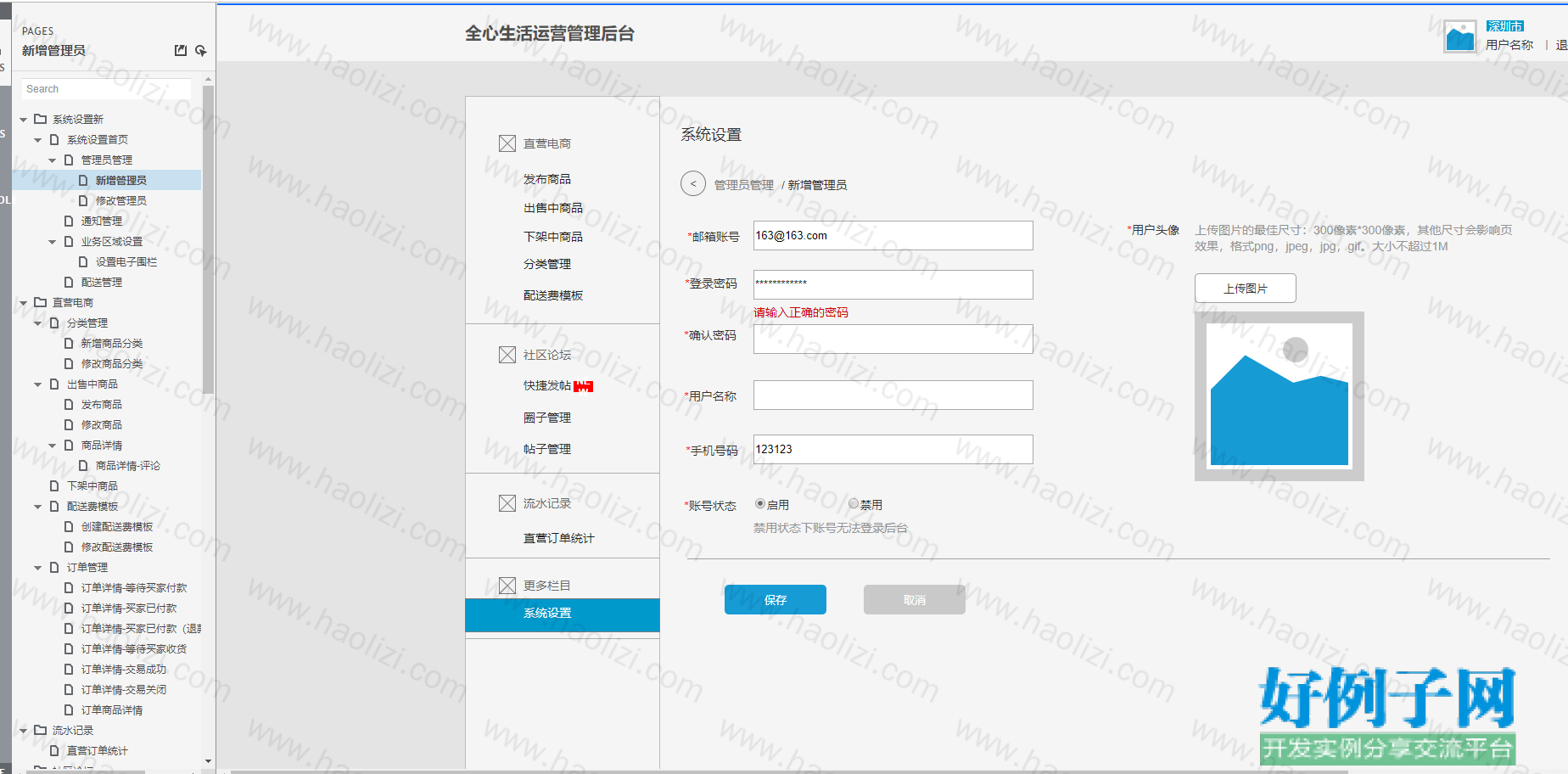
Task: Click the red new badge beside 快捷发帖
Action: [584, 386]
